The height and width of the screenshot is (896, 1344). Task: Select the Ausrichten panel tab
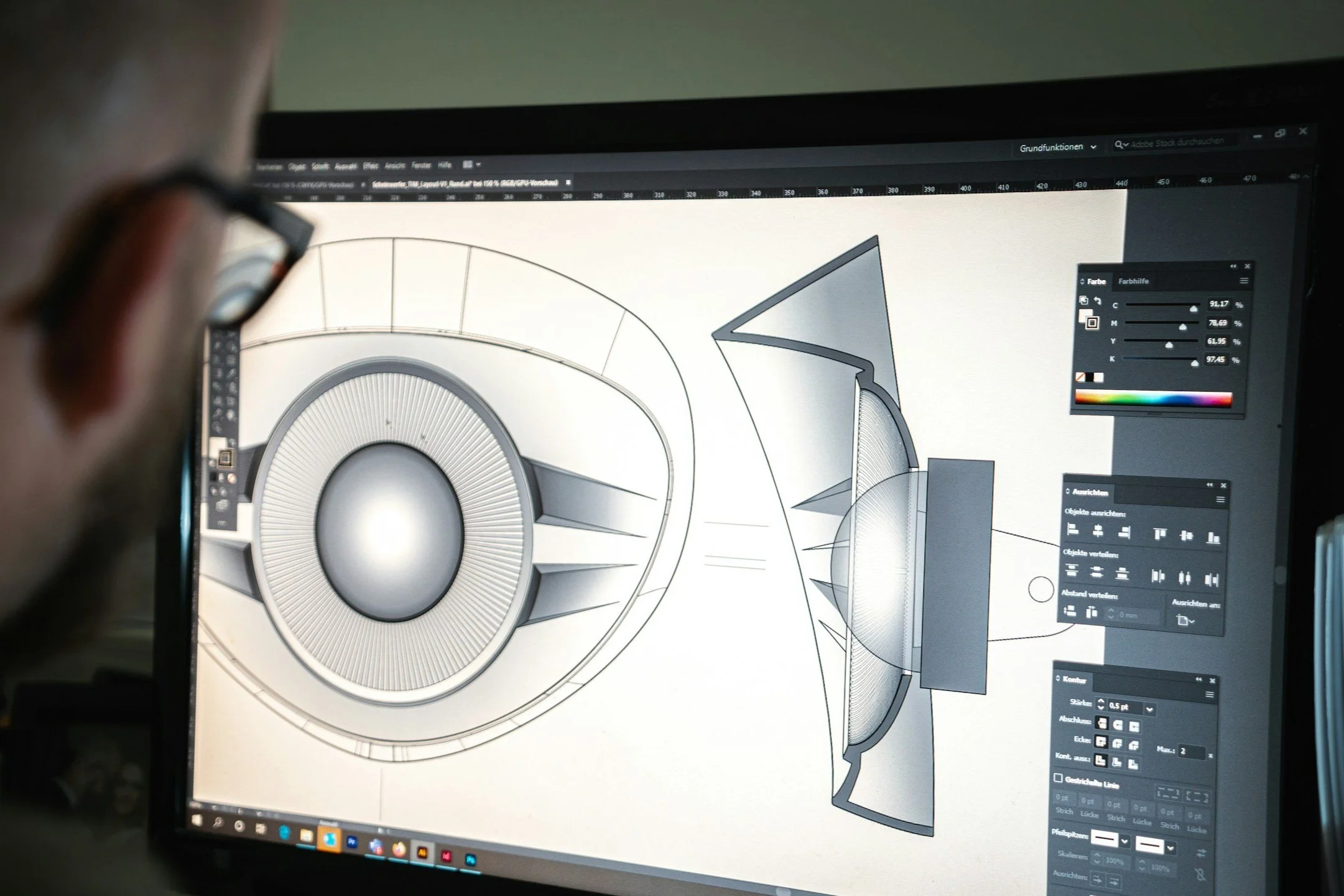[1090, 492]
